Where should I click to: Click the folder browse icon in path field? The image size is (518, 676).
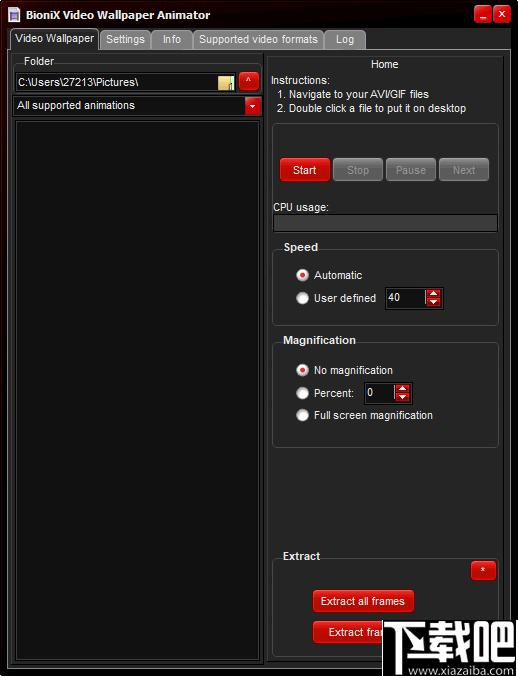pos(226,82)
